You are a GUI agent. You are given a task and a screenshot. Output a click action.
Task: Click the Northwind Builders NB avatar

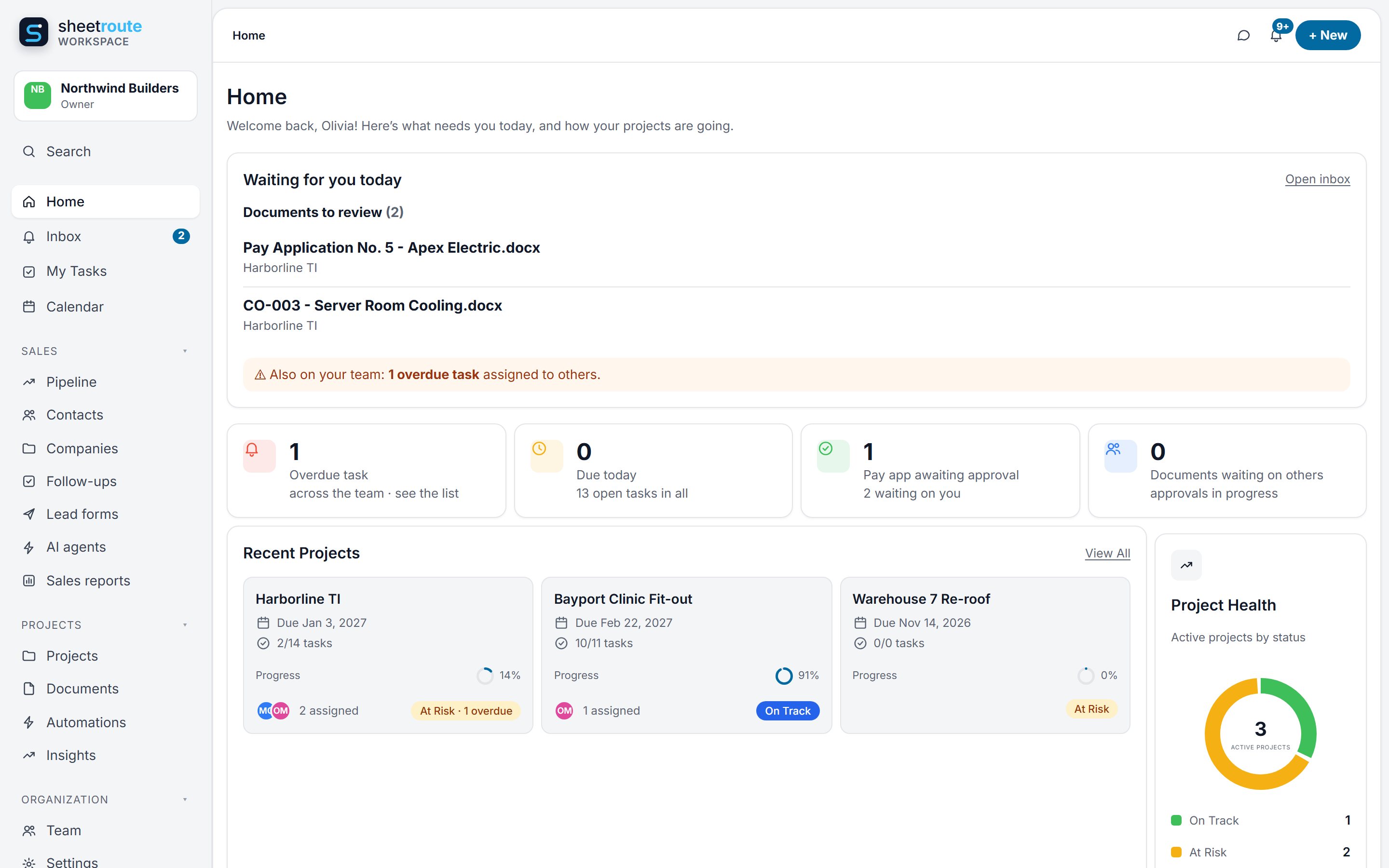pos(37,95)
